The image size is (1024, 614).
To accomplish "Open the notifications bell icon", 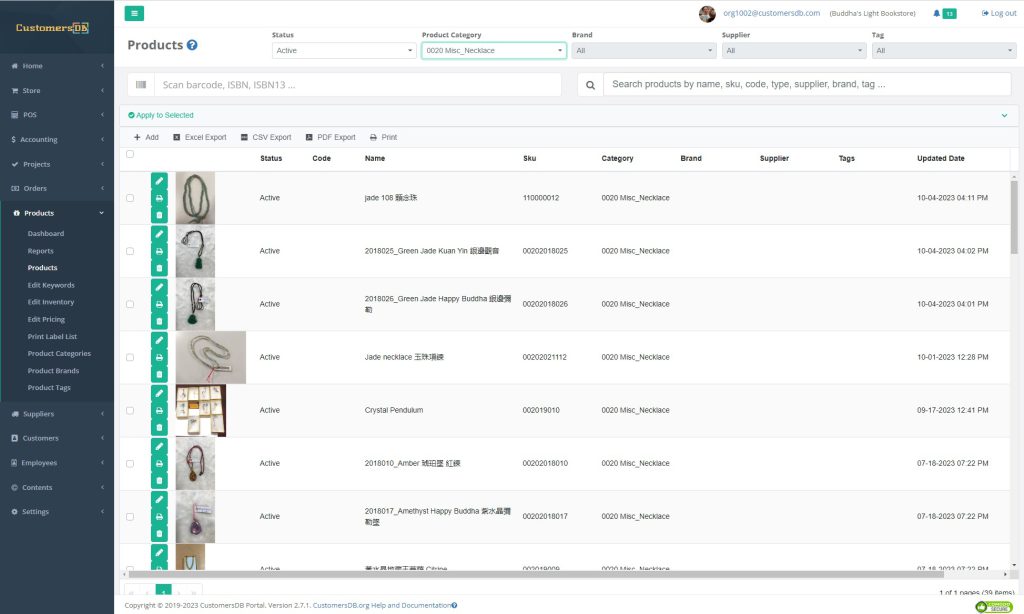I will [x=936, y=13].
